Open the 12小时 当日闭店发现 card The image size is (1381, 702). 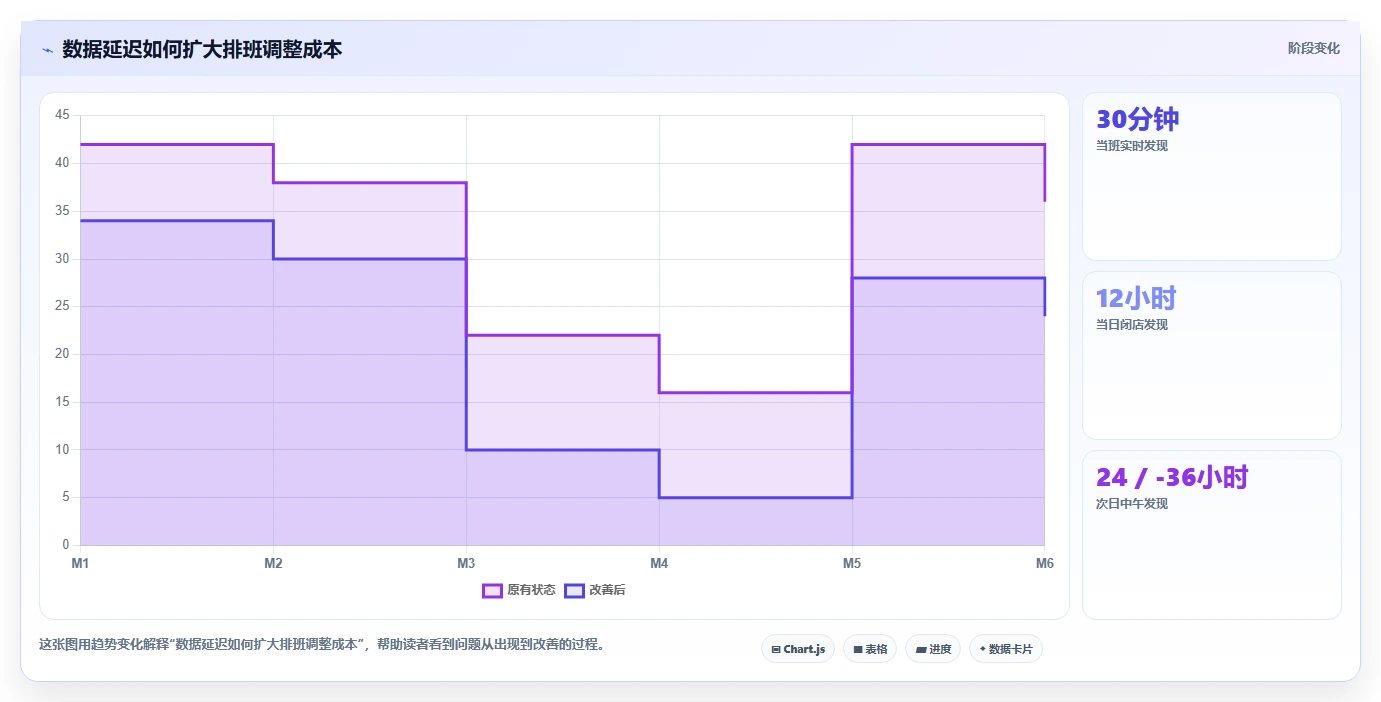tap(1212, 355)
